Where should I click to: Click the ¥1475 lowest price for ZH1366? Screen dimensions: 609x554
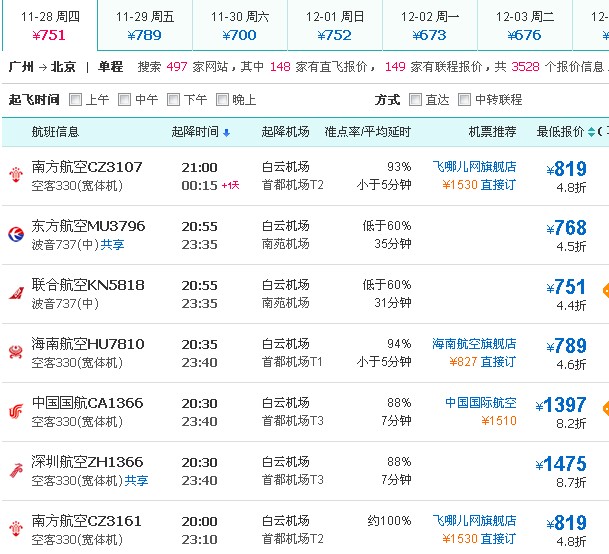pos(561,464)
